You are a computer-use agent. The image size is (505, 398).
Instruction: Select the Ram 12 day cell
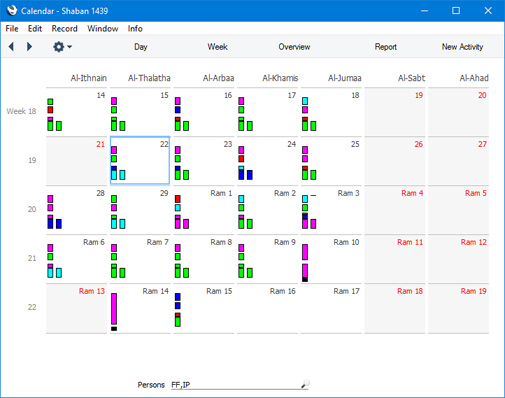pos(458,258)
